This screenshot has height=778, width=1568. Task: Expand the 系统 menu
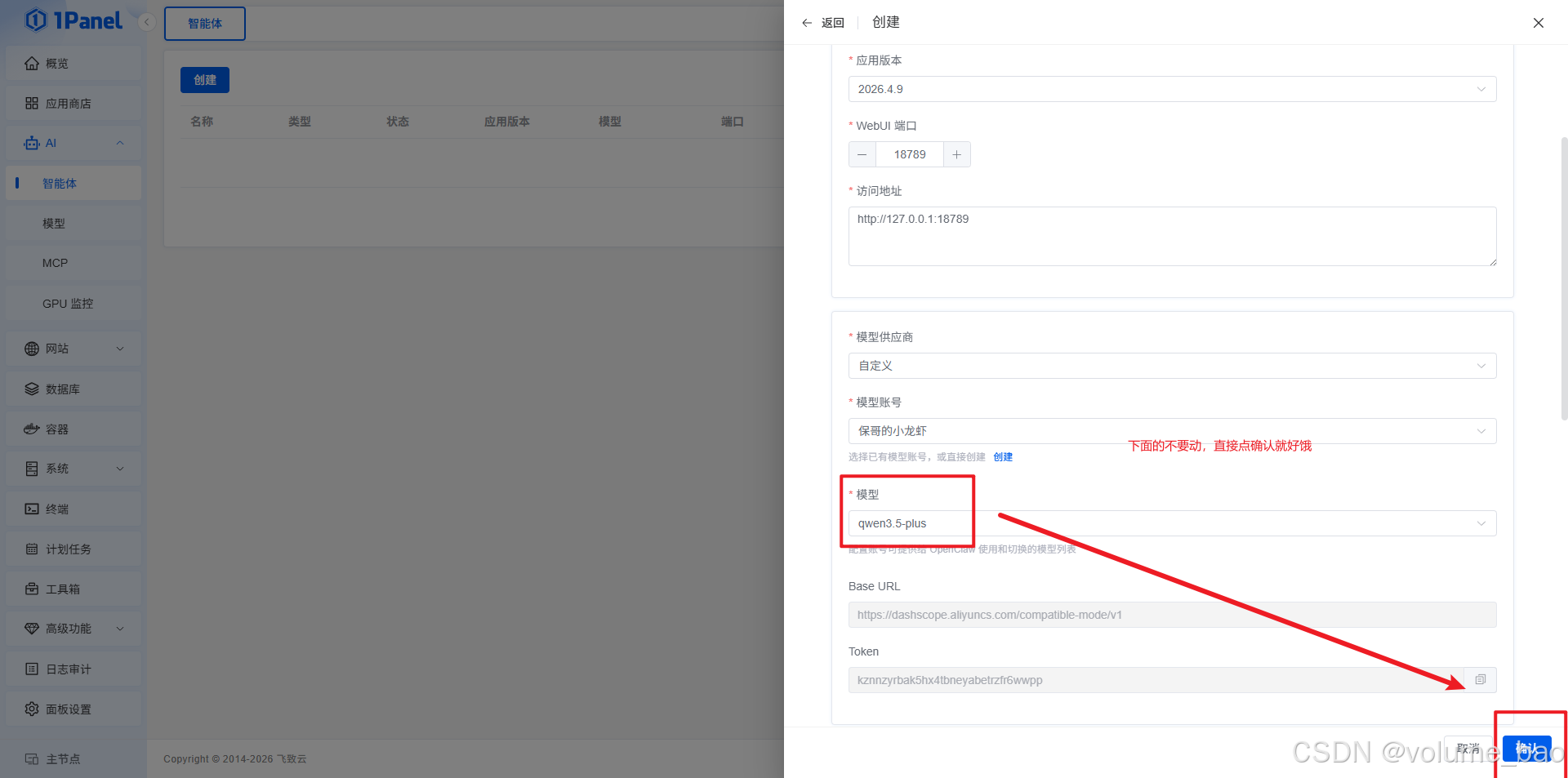(73, 469)
